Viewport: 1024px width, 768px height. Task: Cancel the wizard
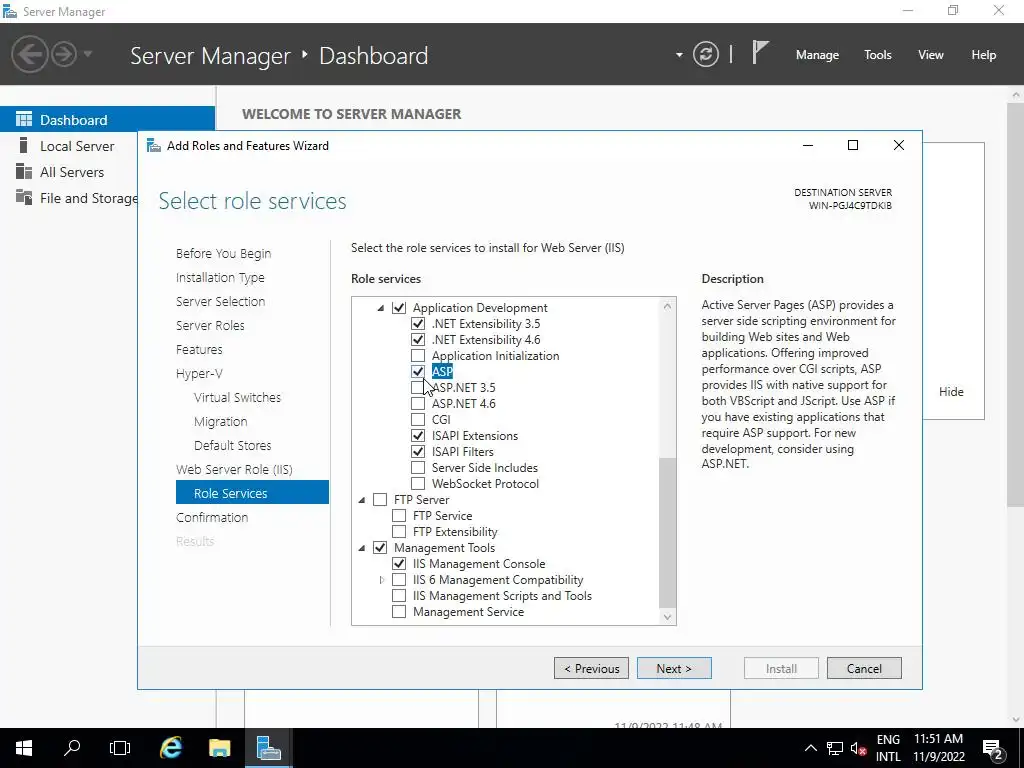[x=864, y=668]
